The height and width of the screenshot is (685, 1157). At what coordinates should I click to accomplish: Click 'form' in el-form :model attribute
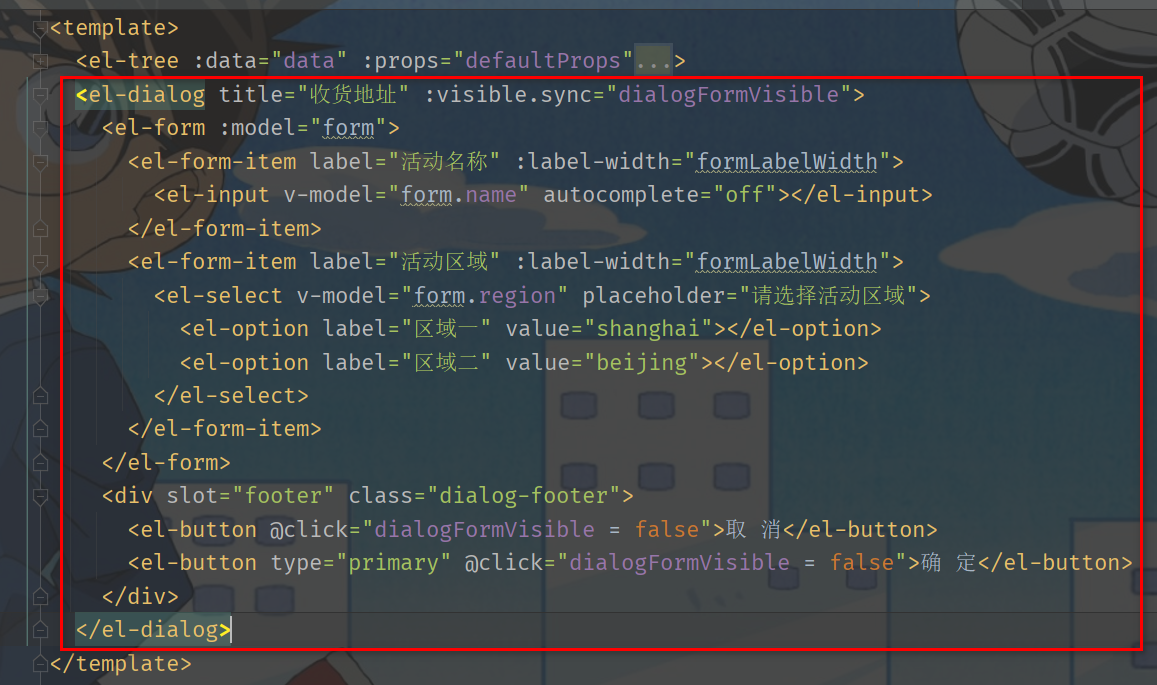pos(348,128)
